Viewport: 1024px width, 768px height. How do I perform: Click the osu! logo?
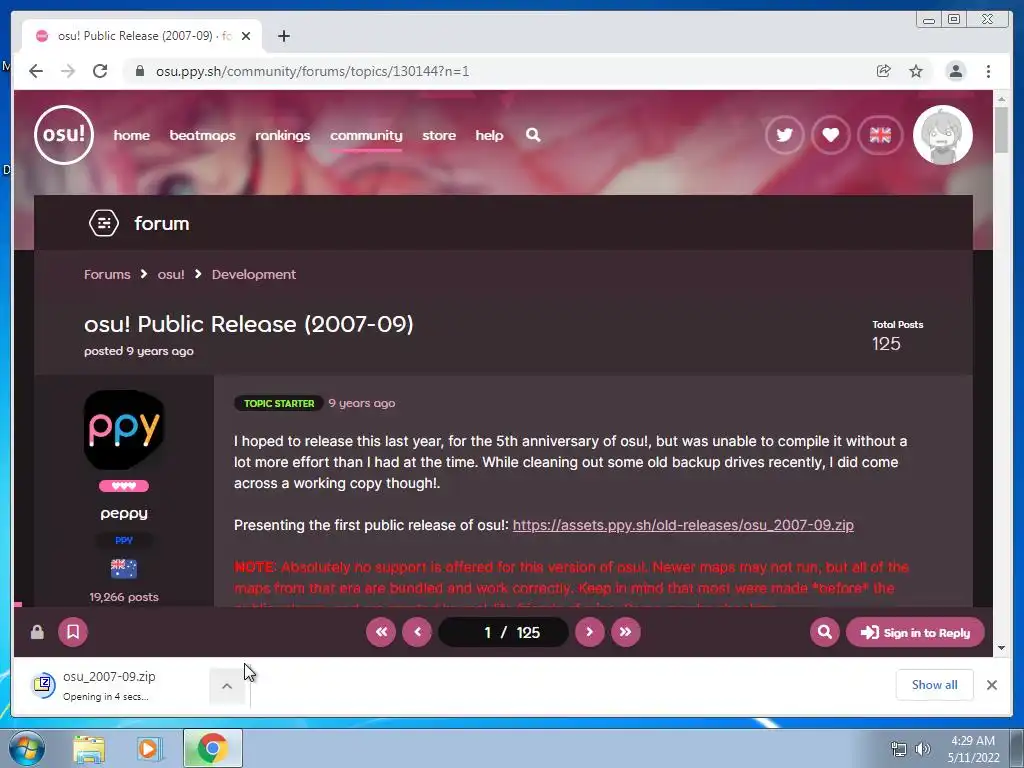pos(64,135)
